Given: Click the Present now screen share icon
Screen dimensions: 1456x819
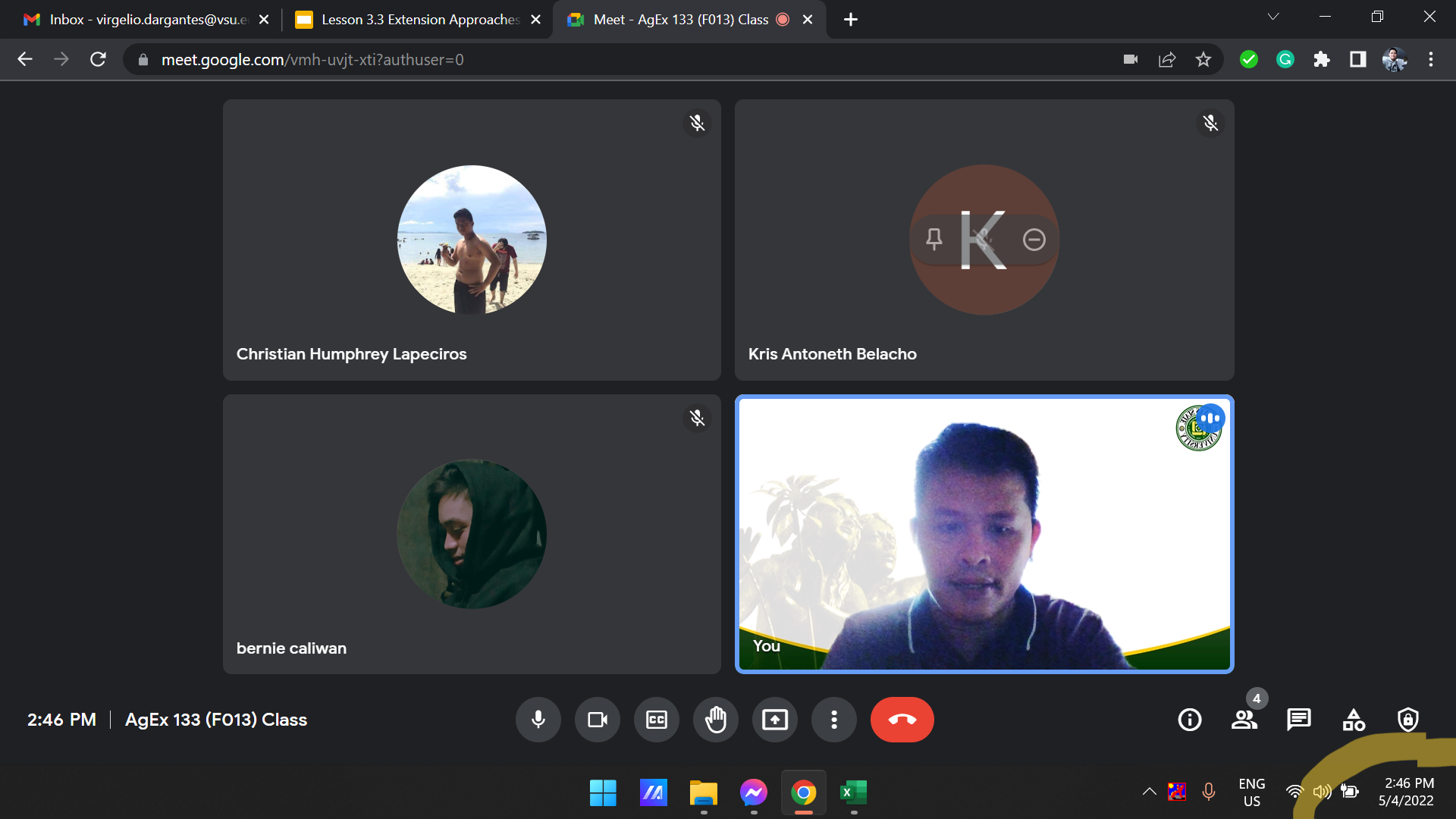Looking at the screenshot, I should pyautogui.click(x=774, y=719).
